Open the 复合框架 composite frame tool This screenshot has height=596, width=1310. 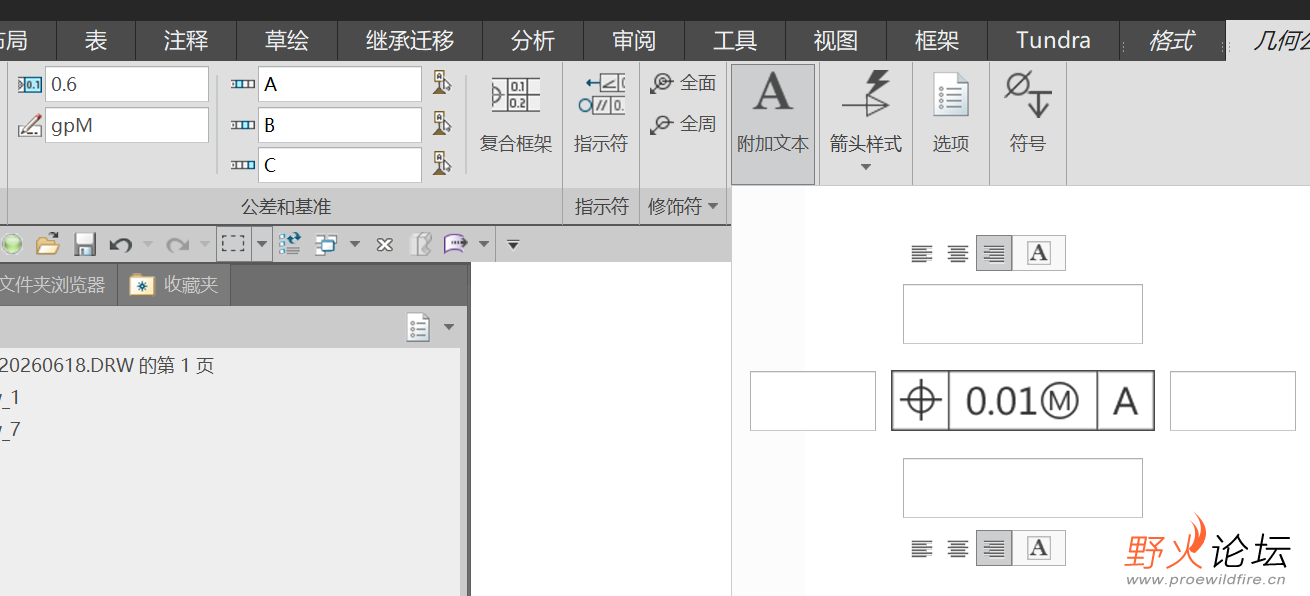(515, 115)
